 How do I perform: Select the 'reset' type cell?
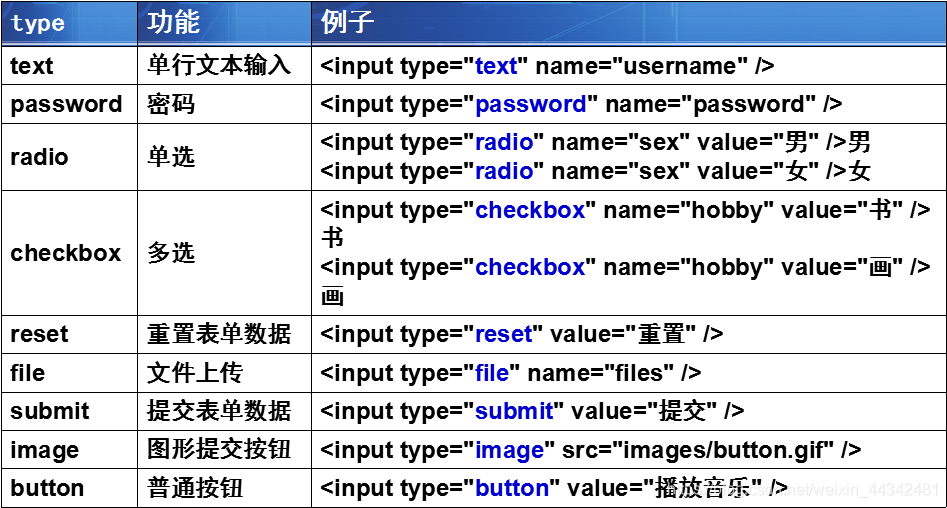tap(69, 334)
